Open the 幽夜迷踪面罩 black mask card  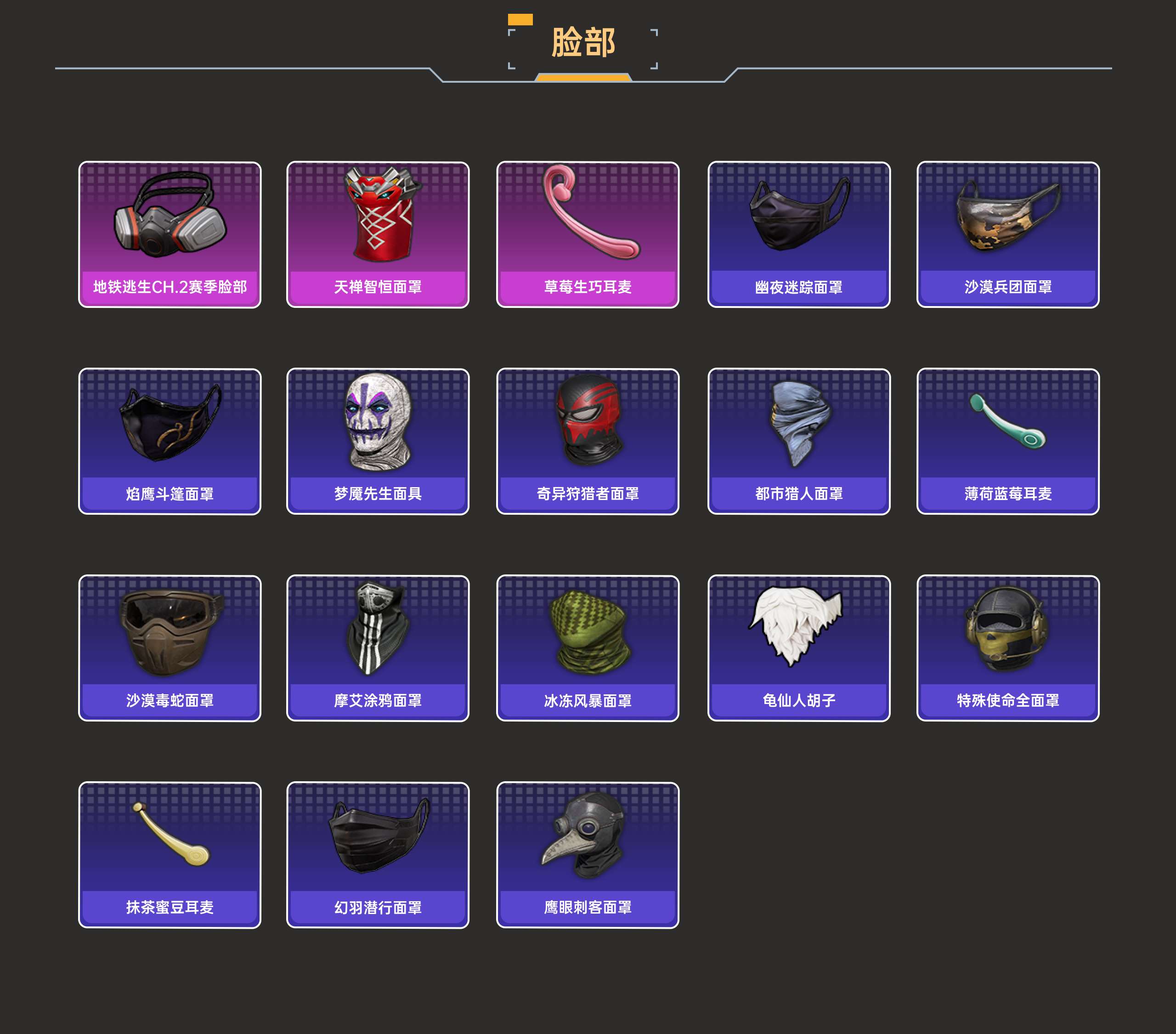pos(798,234)
